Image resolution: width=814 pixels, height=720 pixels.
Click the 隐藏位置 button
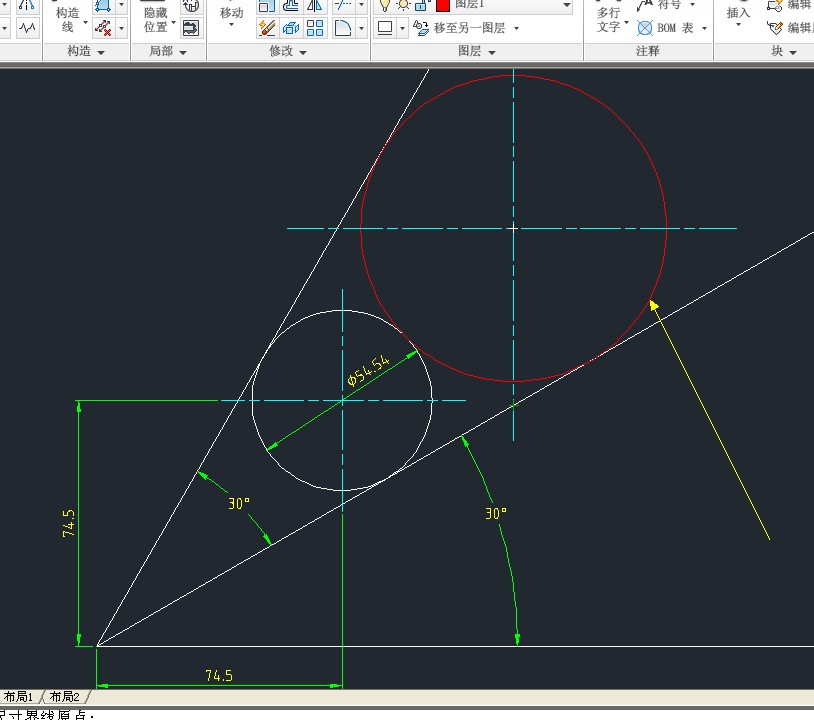coord(156,19)
